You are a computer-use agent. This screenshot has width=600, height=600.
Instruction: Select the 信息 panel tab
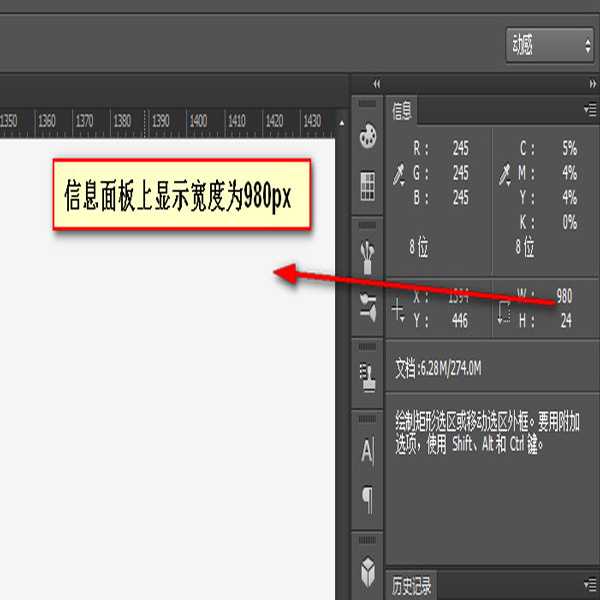[x=401, y=111]
